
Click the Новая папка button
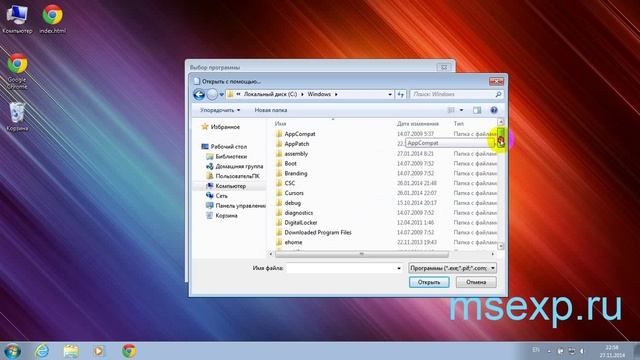coord(271,110)
